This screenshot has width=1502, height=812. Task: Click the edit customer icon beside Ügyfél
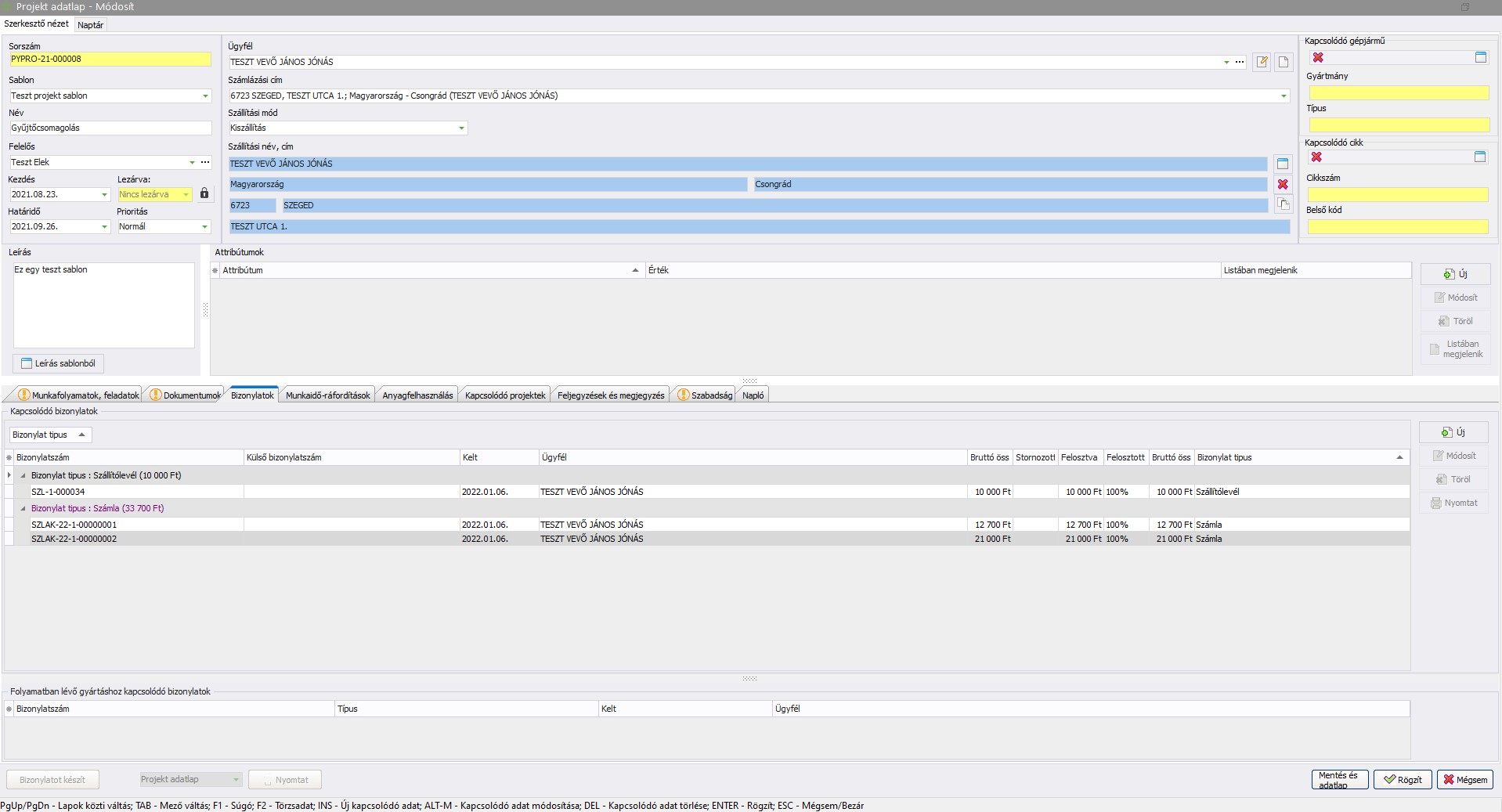pos(1261,62)
